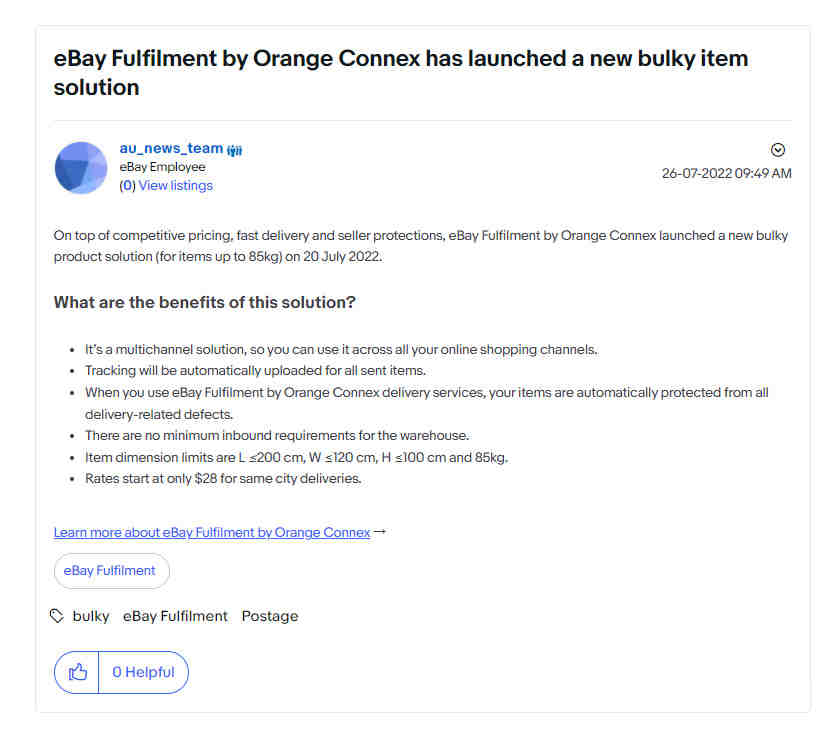This screenshot has width=834, height=730.
Task: Follow Learn more about eBay Fulfilment link
Action: pyautogui.click(x=212, y=533)
